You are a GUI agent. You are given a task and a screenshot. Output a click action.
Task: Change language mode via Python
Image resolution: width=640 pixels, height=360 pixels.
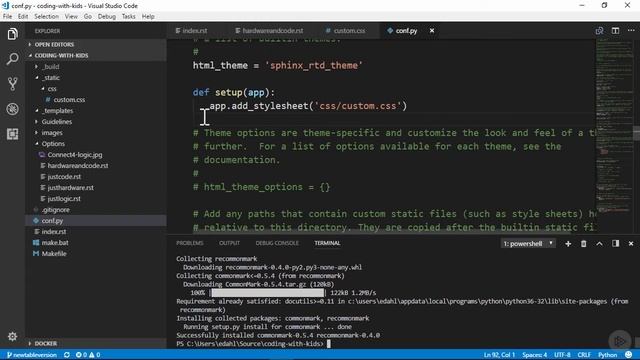[x=607, y=355]
